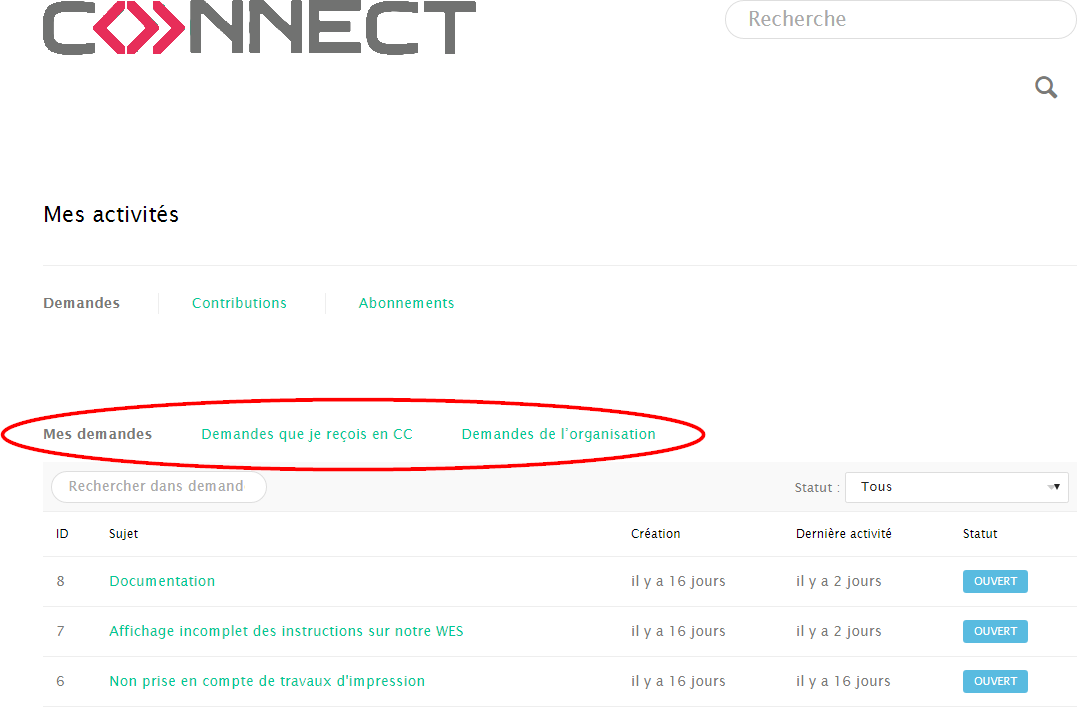This screenshot has width=1077, height=707.
Task: Switch to the Contributions tab
Action: click(239, 303)
